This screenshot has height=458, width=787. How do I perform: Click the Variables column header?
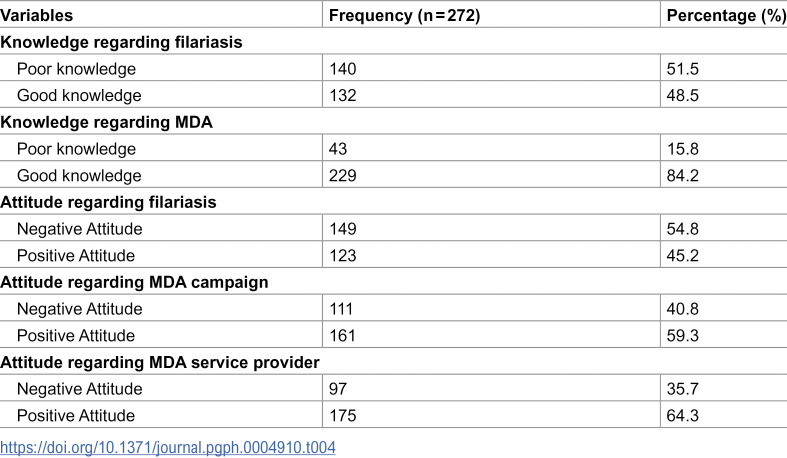click(37, 16)
